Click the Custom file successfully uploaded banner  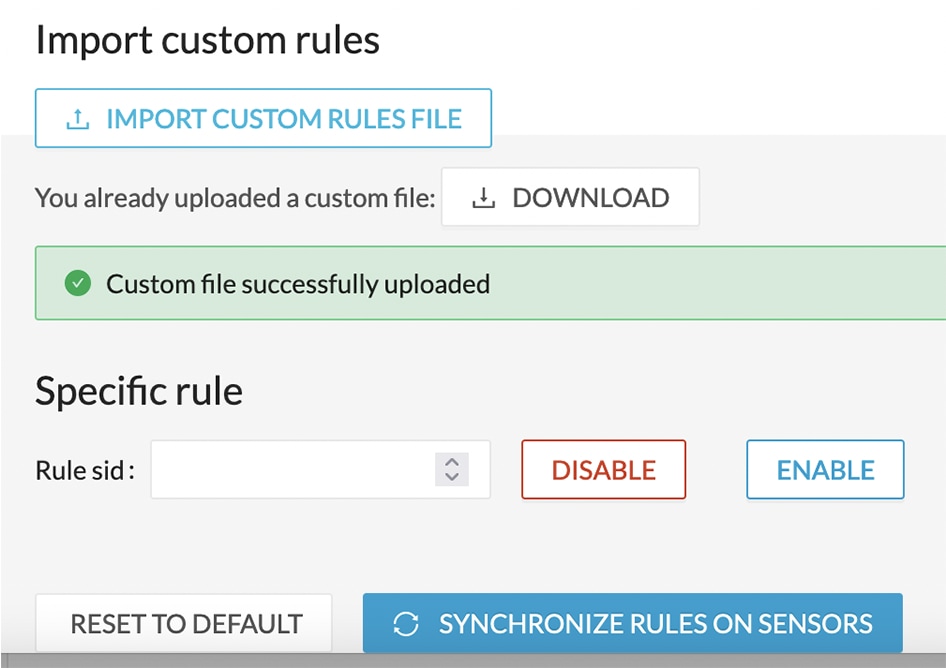[490, 283]
